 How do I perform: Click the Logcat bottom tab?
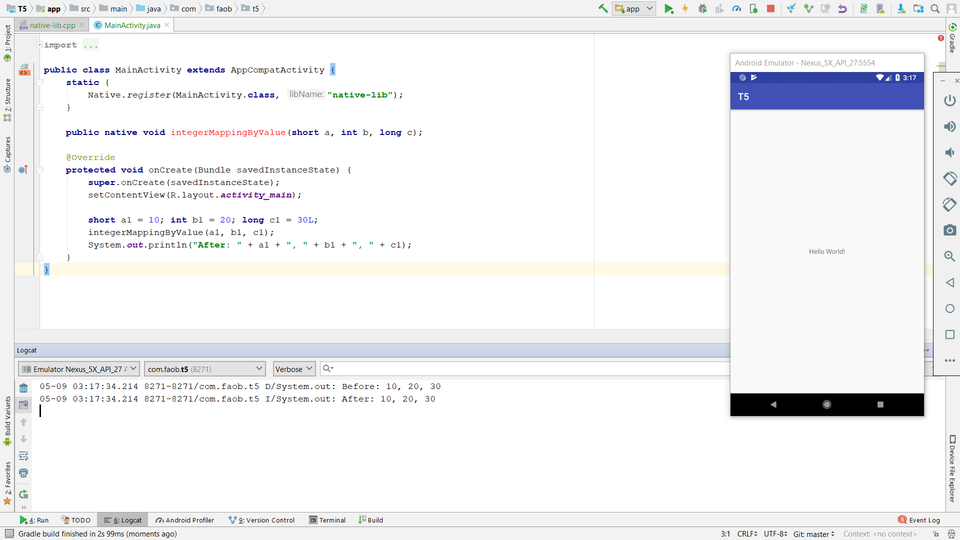pos(122,520)
